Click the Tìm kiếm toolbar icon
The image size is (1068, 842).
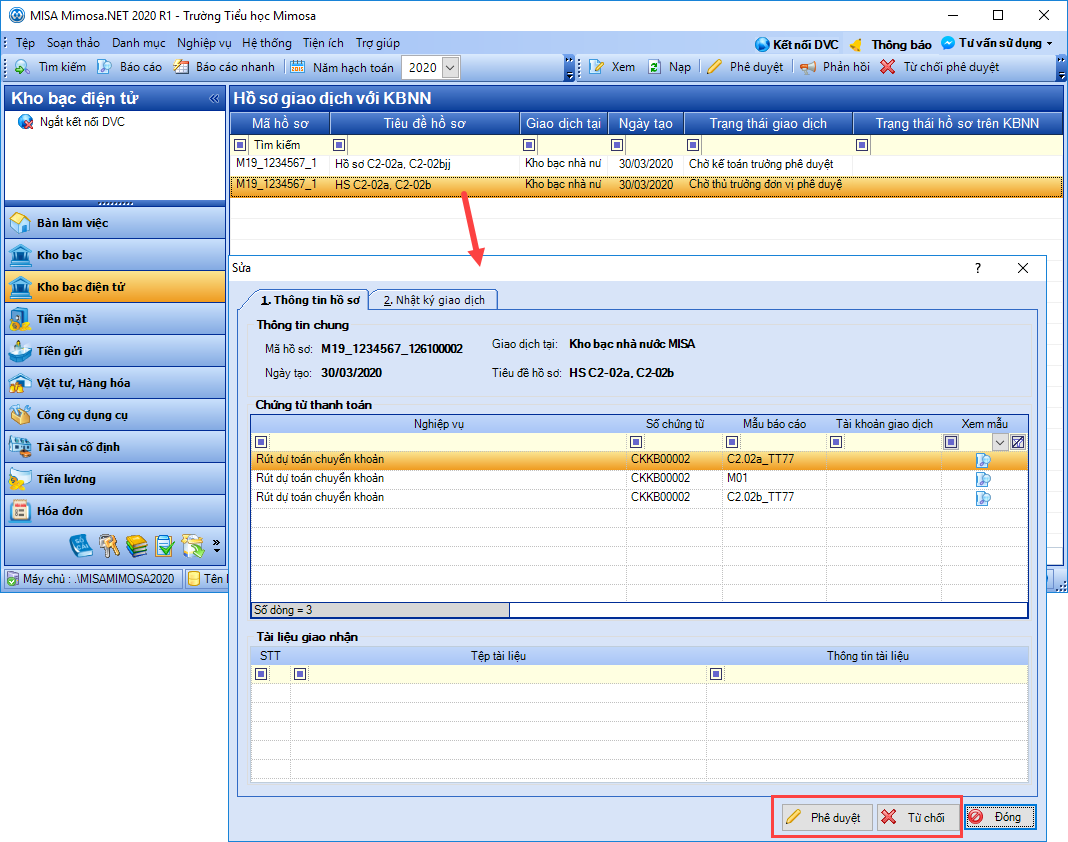50,67
